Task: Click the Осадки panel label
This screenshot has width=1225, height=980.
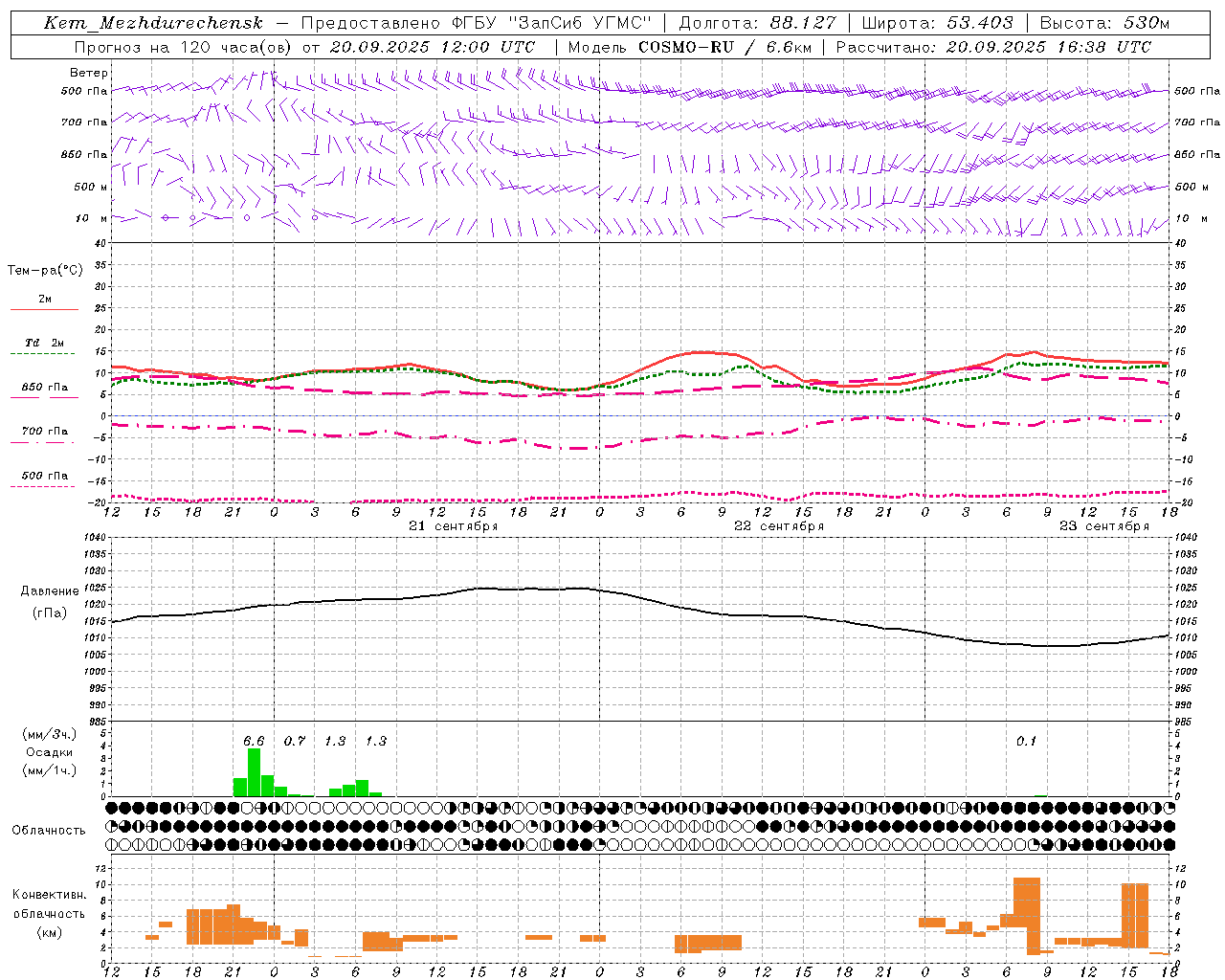Action: tap(49, 752)
